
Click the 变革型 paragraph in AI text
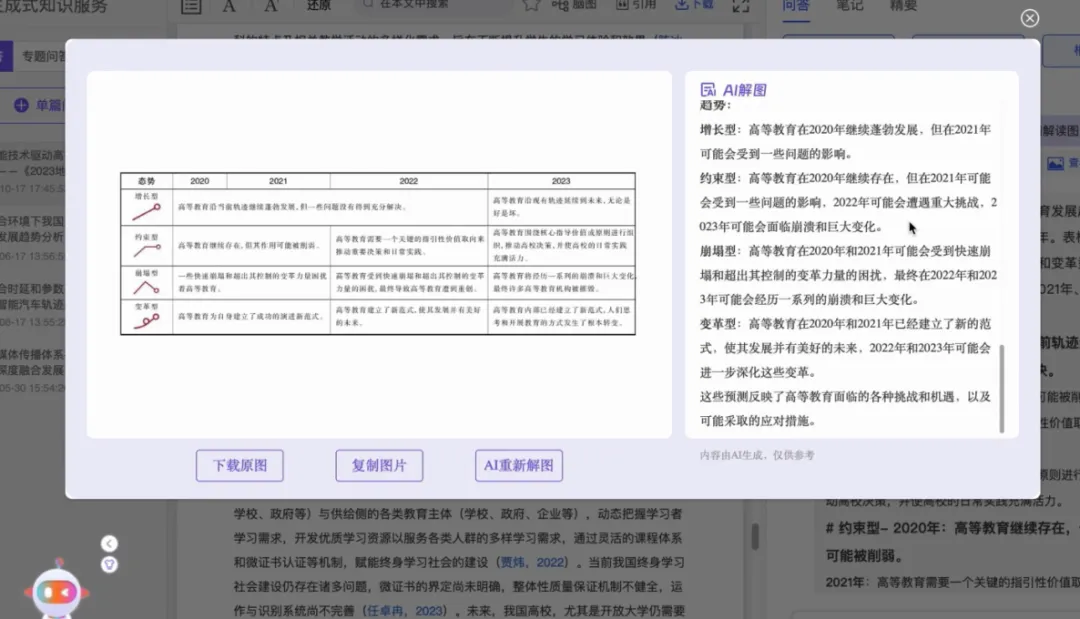(845, 348)
